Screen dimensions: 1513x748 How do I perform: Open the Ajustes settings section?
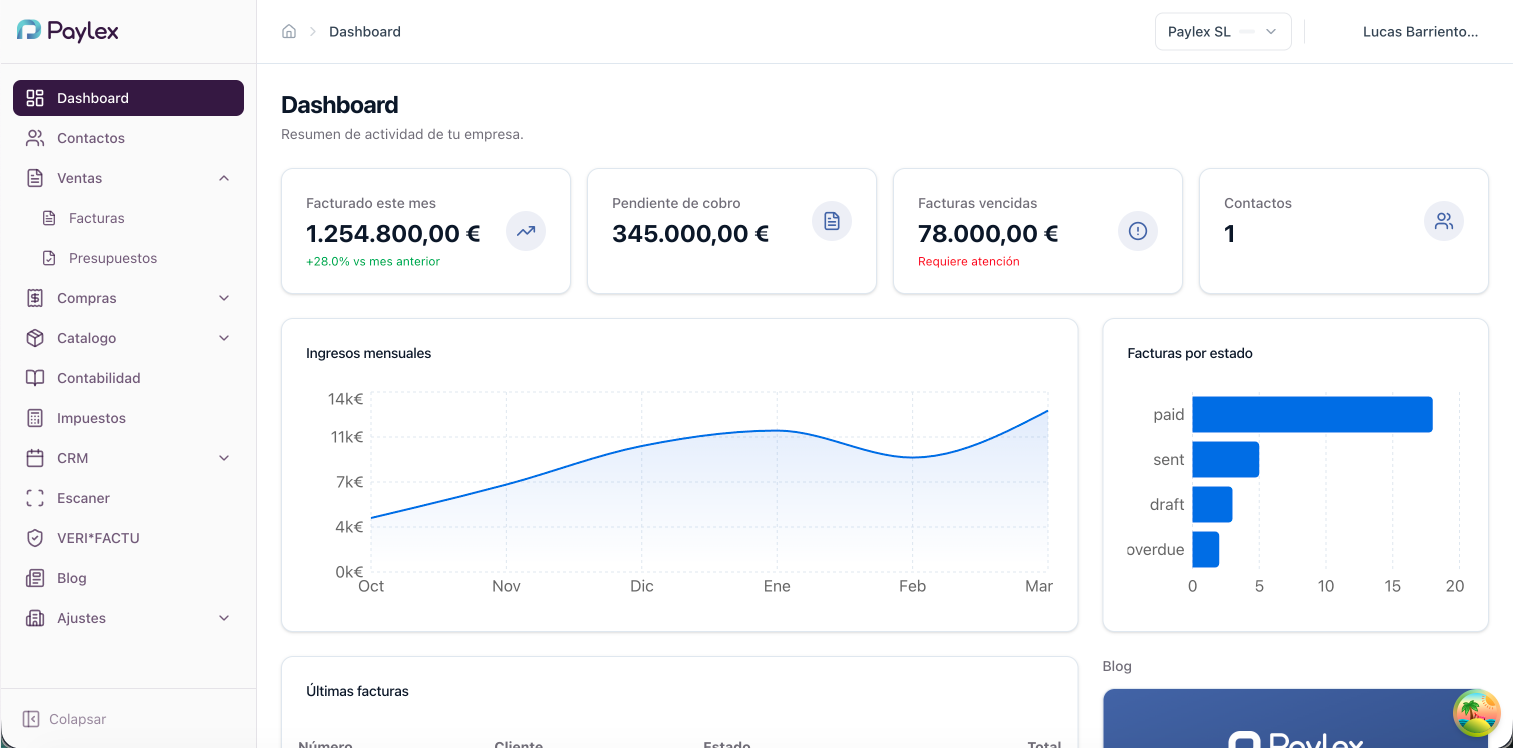(222, 617)
